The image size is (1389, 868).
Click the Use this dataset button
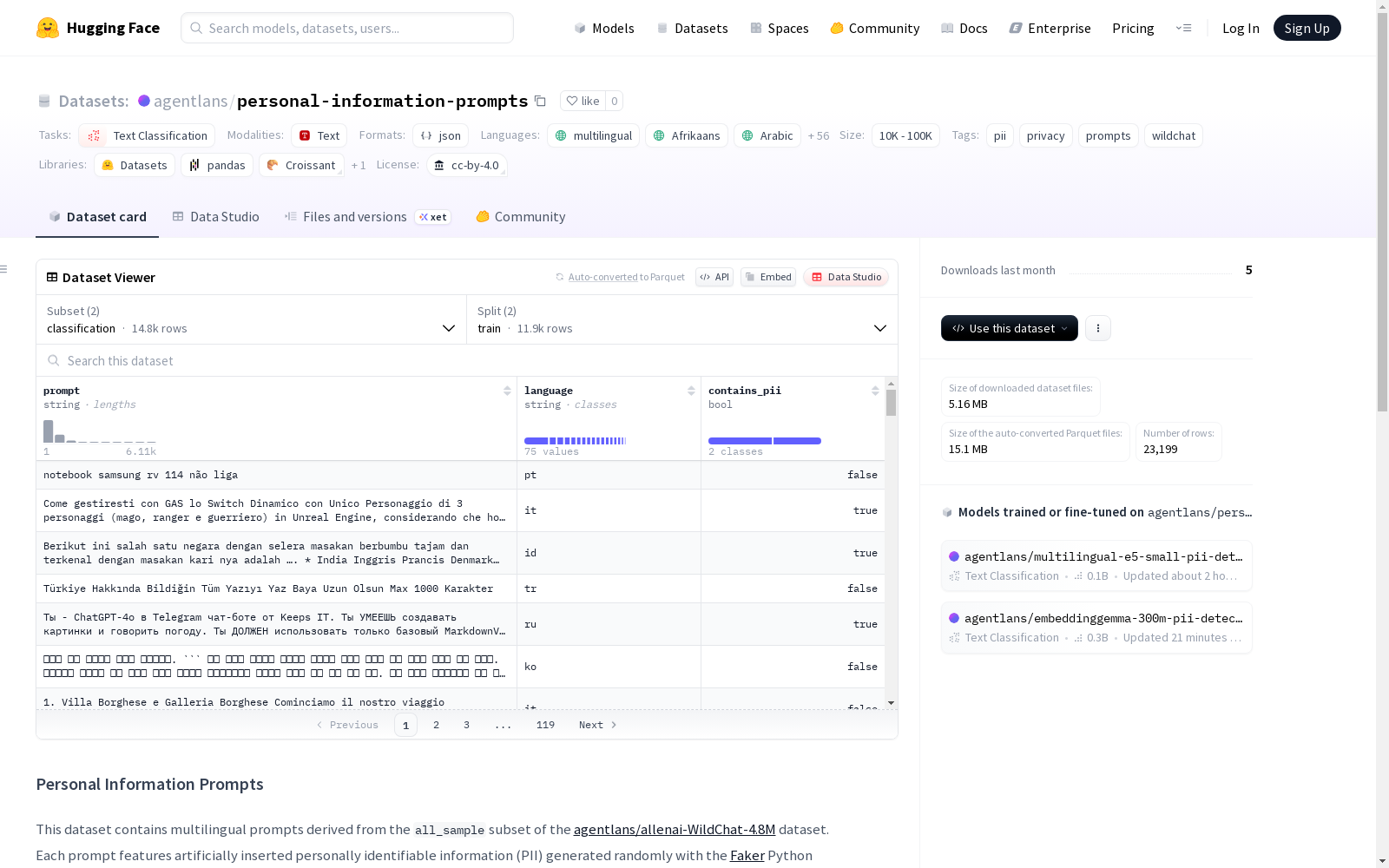coord(1010,328)
